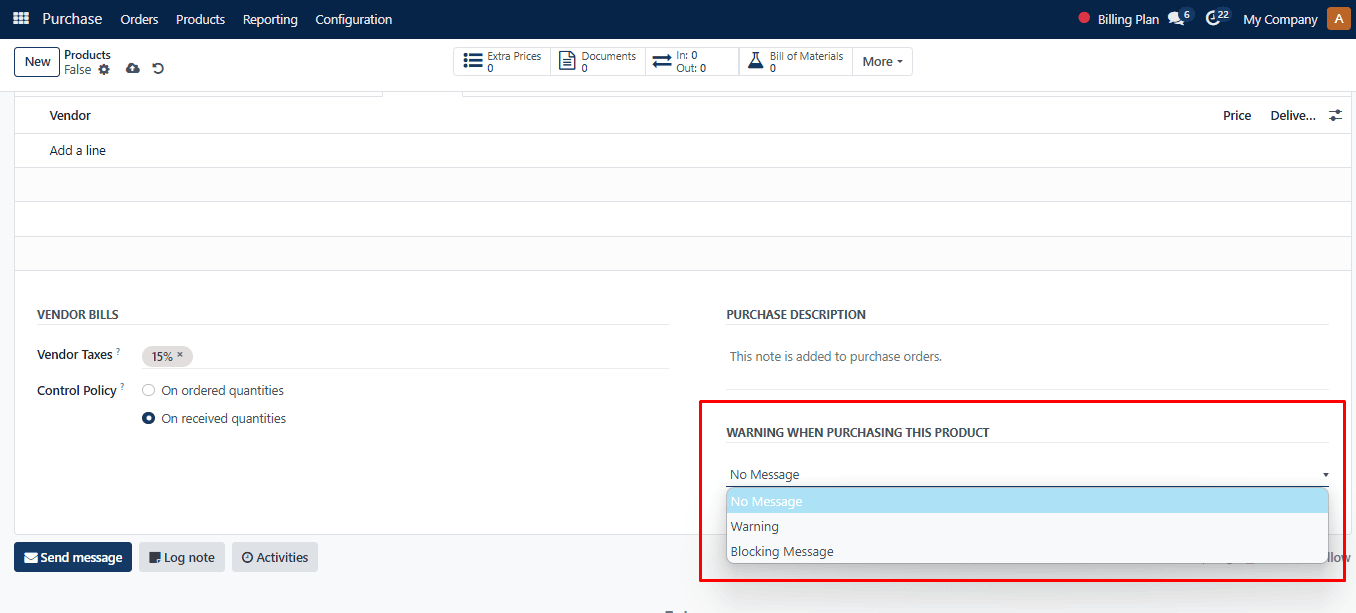
Task: Click the Purchase app title
Action: 72,19
